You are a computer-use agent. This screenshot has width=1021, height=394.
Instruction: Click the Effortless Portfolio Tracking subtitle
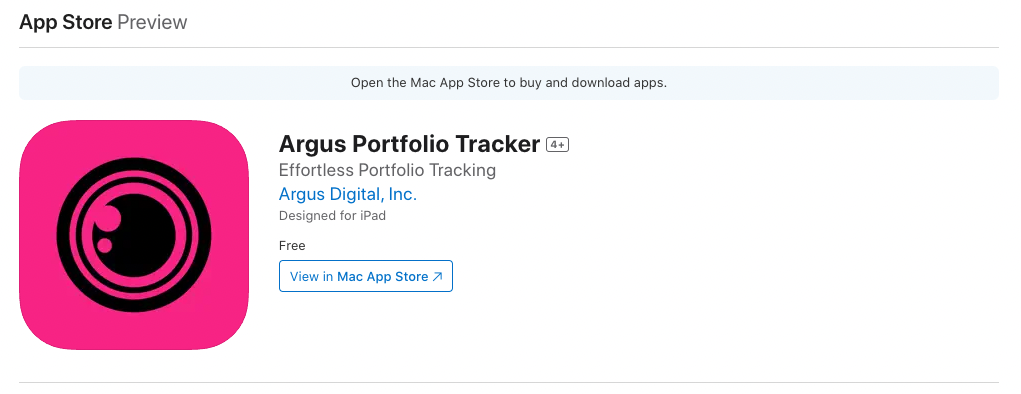coord(387,170)
